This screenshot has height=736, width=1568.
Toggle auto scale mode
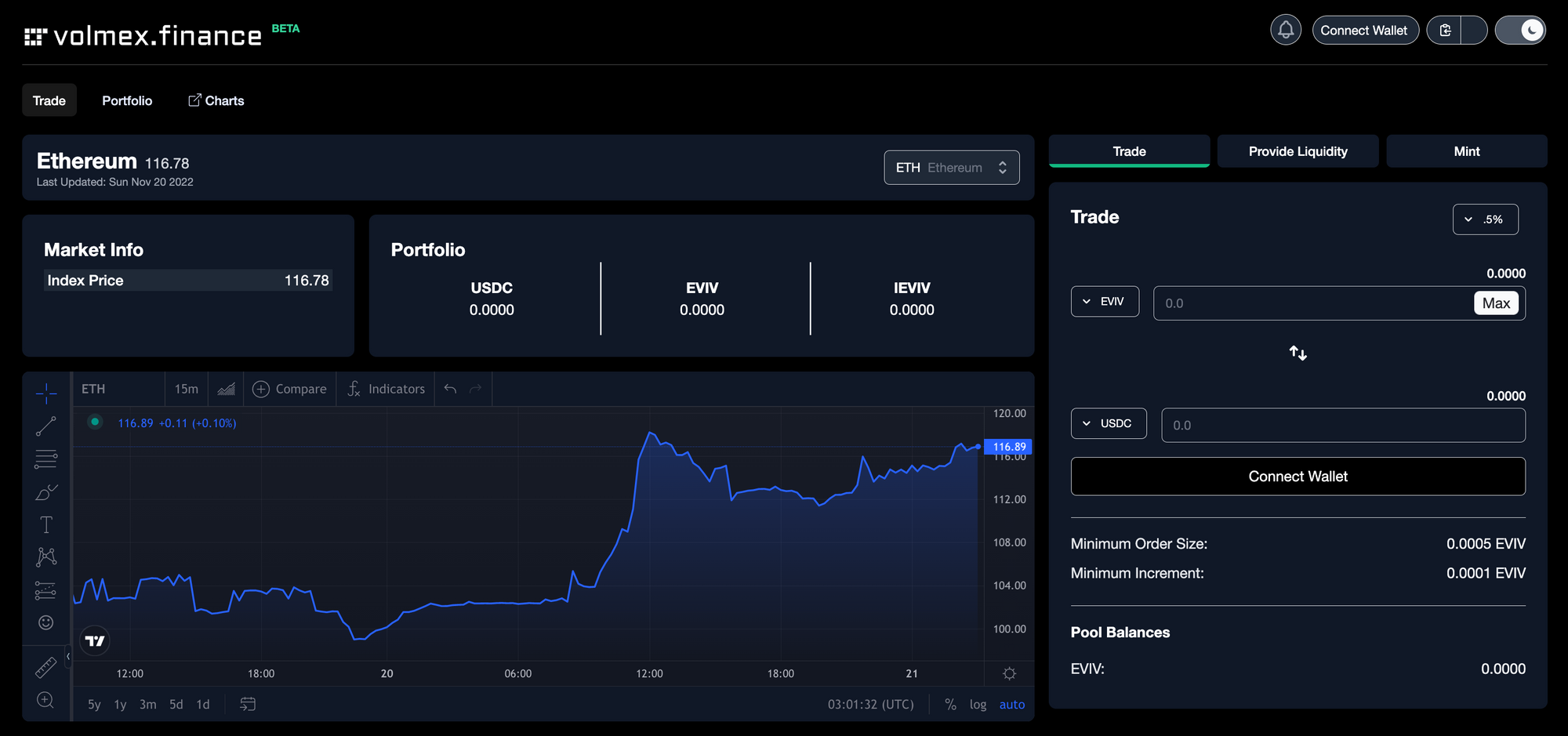click(1012, 705)
